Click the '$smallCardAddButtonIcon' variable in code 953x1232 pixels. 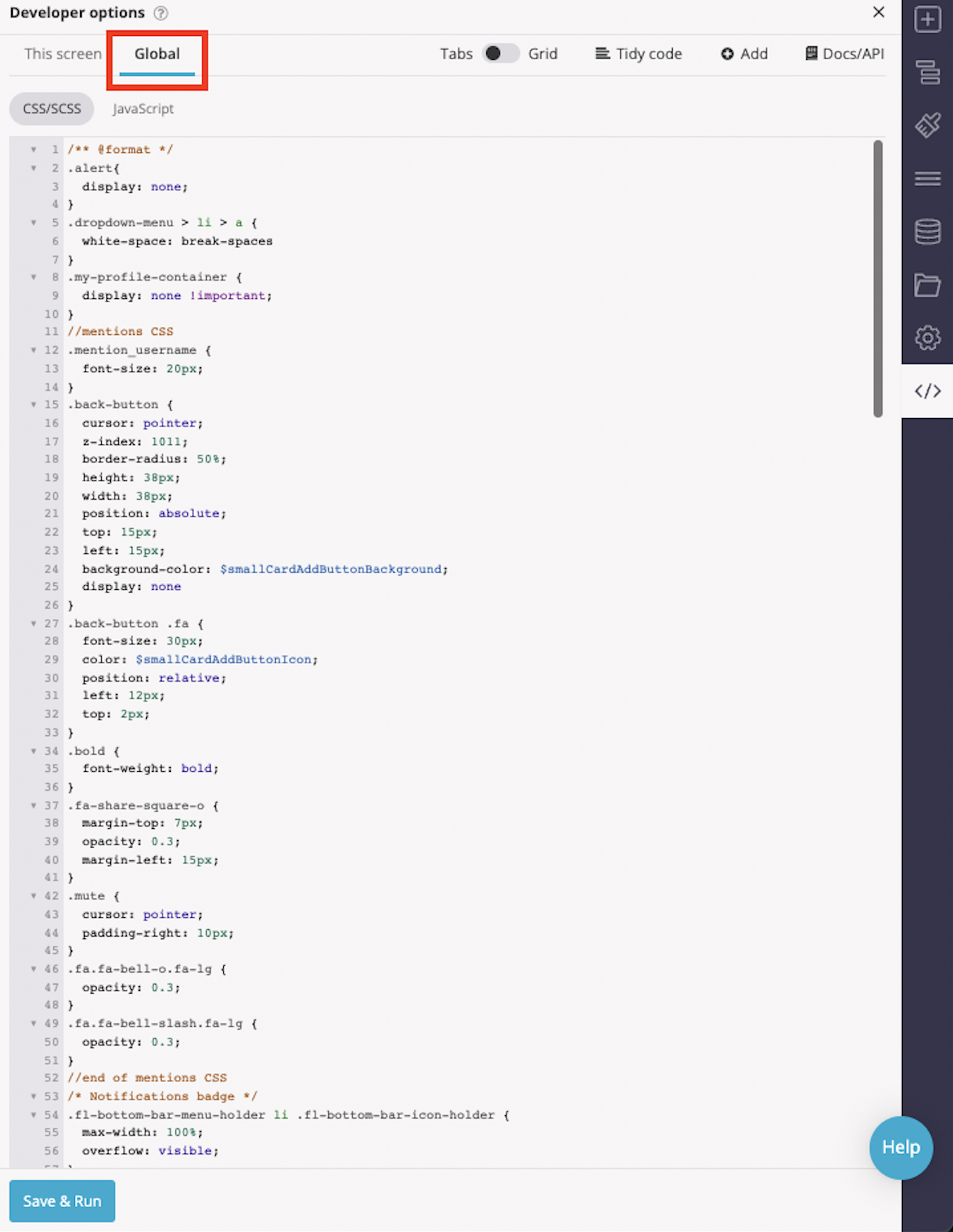point(223,659)
